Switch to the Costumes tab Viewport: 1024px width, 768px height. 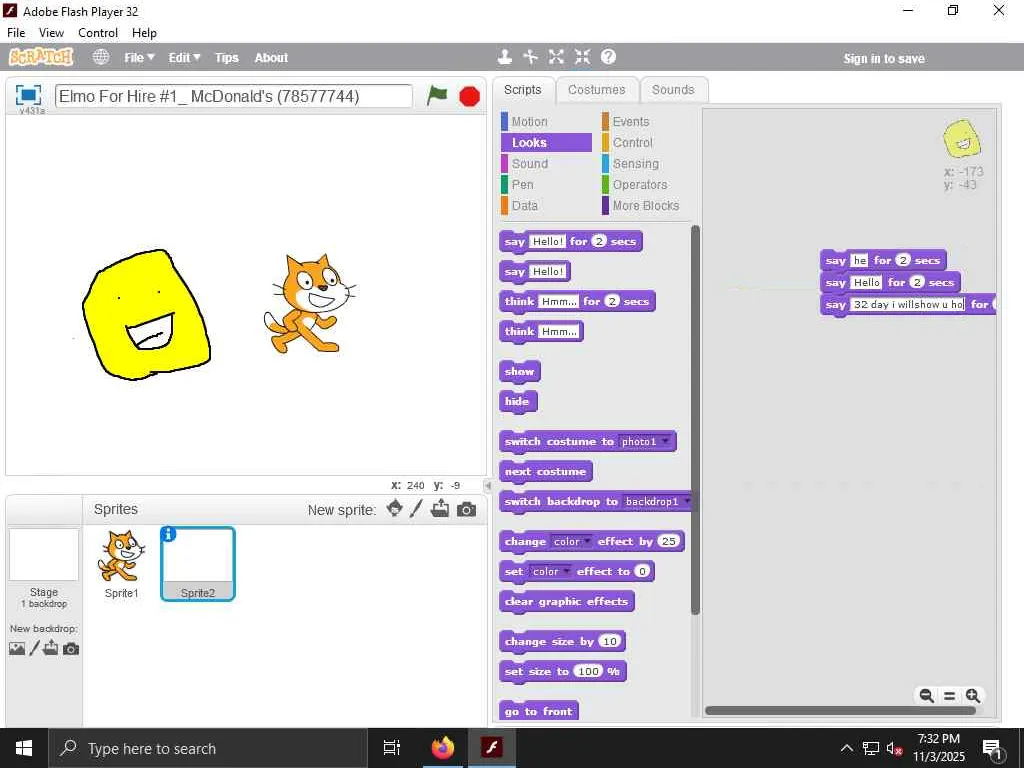click(x=596, y=89)
